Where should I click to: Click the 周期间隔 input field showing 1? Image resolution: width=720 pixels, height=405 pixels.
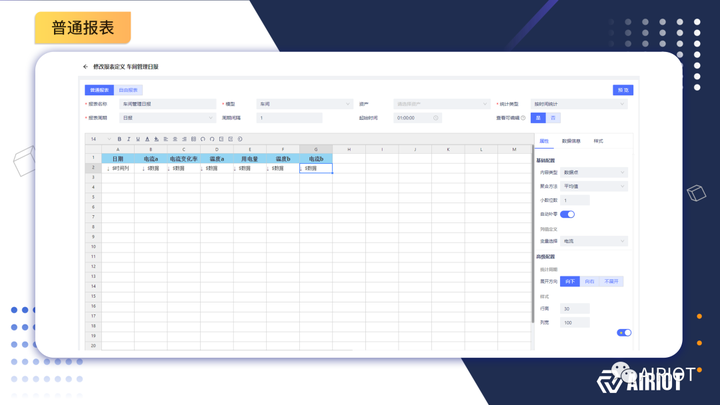289,118
